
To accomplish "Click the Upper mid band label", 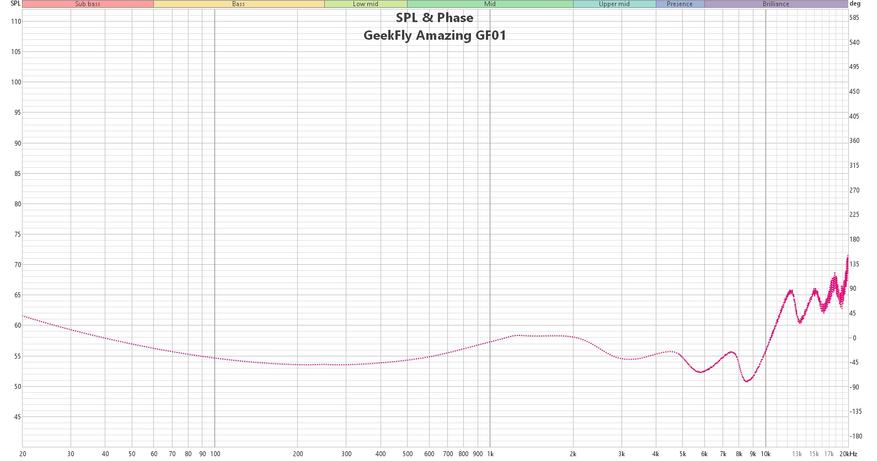I will tap(614, 4).
